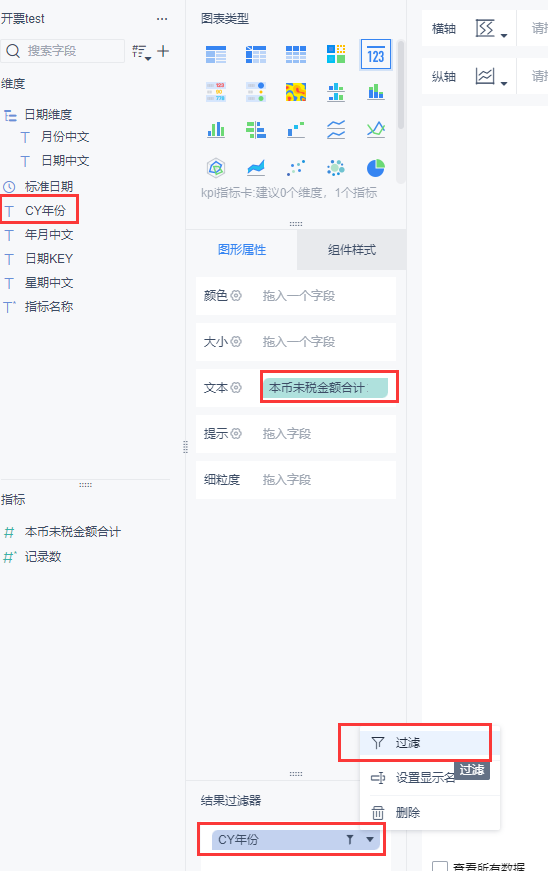Select the stacked column chart type
Screen dimensions: 548x871
pyautogui.click(x=376, y=92)
